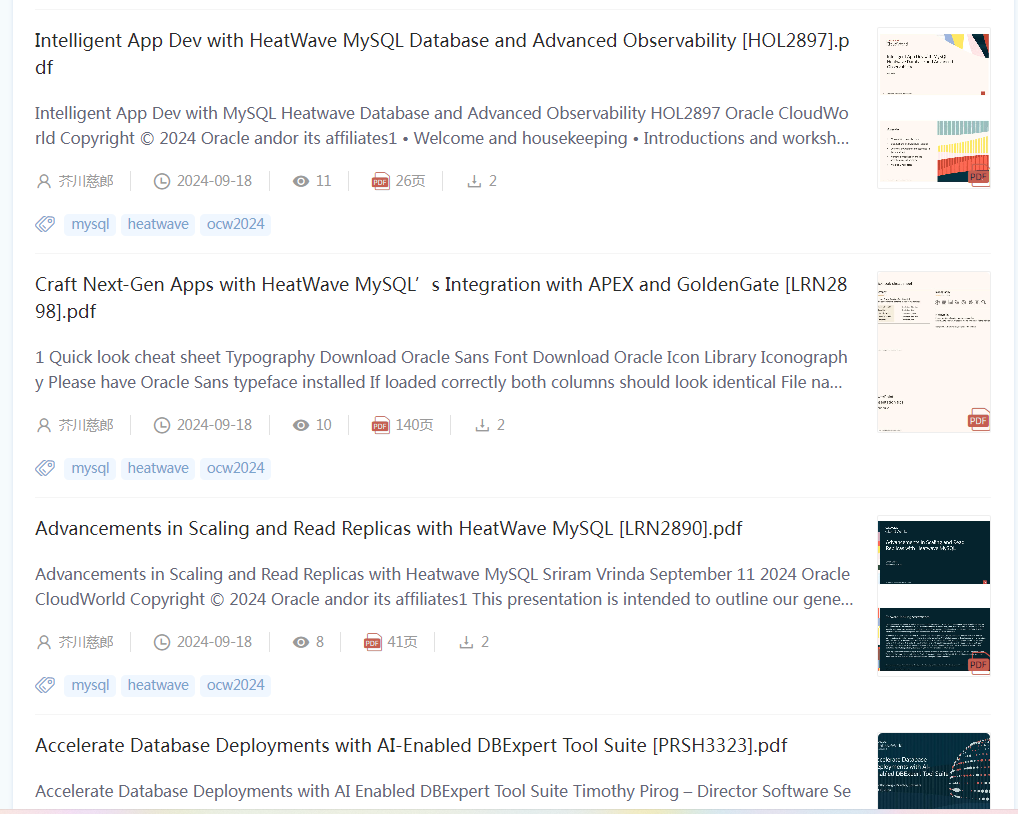Viewport: 1018px width, 814px height.
Task: Click download icon in LRN2890 document row
Action: [467, 642]
